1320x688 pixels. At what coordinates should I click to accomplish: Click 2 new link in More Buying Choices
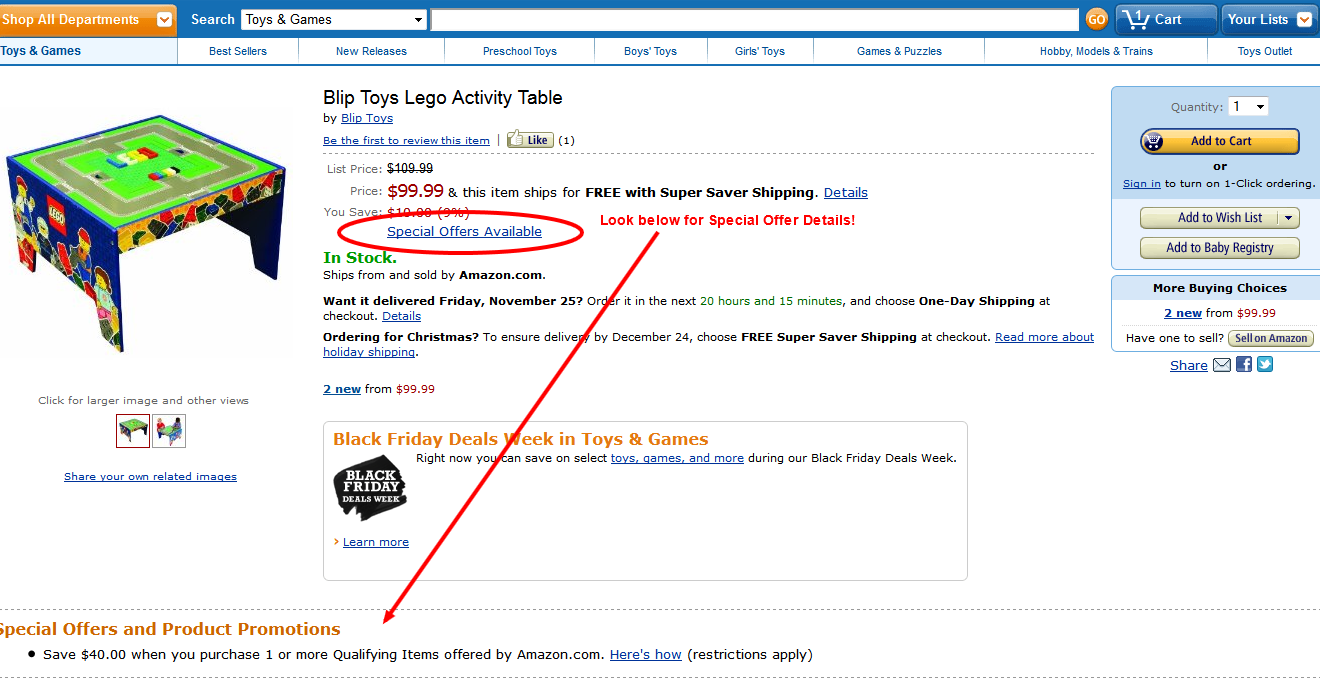[1183, 313]
